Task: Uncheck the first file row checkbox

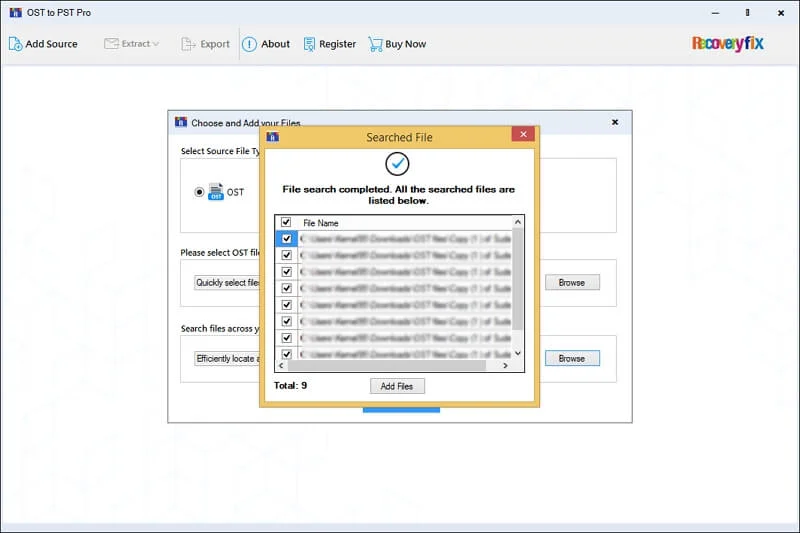Action: [x=287, y=239]
